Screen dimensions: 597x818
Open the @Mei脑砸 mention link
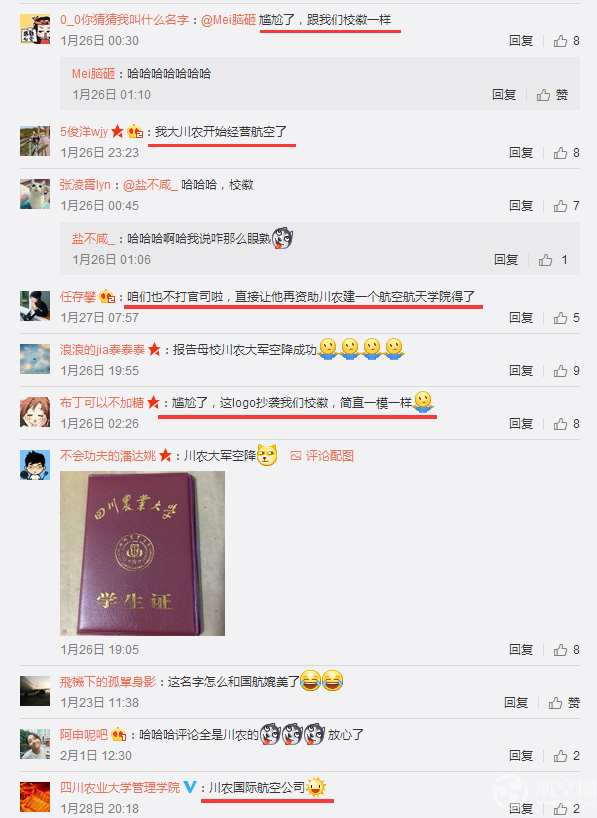(x=228, y=20)
